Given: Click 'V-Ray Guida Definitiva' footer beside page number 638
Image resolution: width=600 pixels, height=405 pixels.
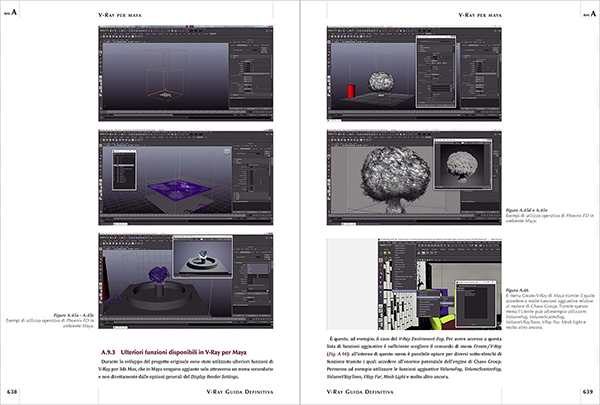Looking at the screenshot, I should [x=240, y=392].
